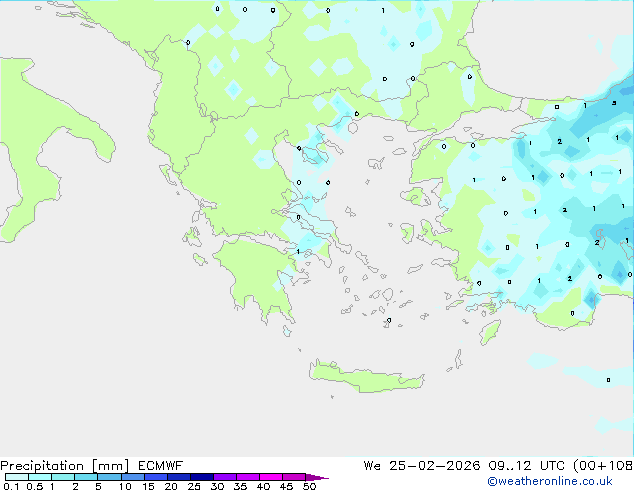This screenshot has height=490, width=634.
Task: Click the "50" legend label
Action: [x=309, y=486]
